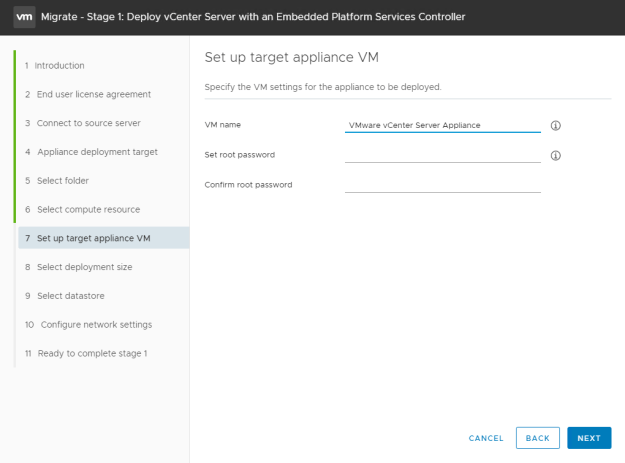Select step 11 Ready to complete stage 1
625x463 pixels.
pyautogui.click(x=86, y=353)
